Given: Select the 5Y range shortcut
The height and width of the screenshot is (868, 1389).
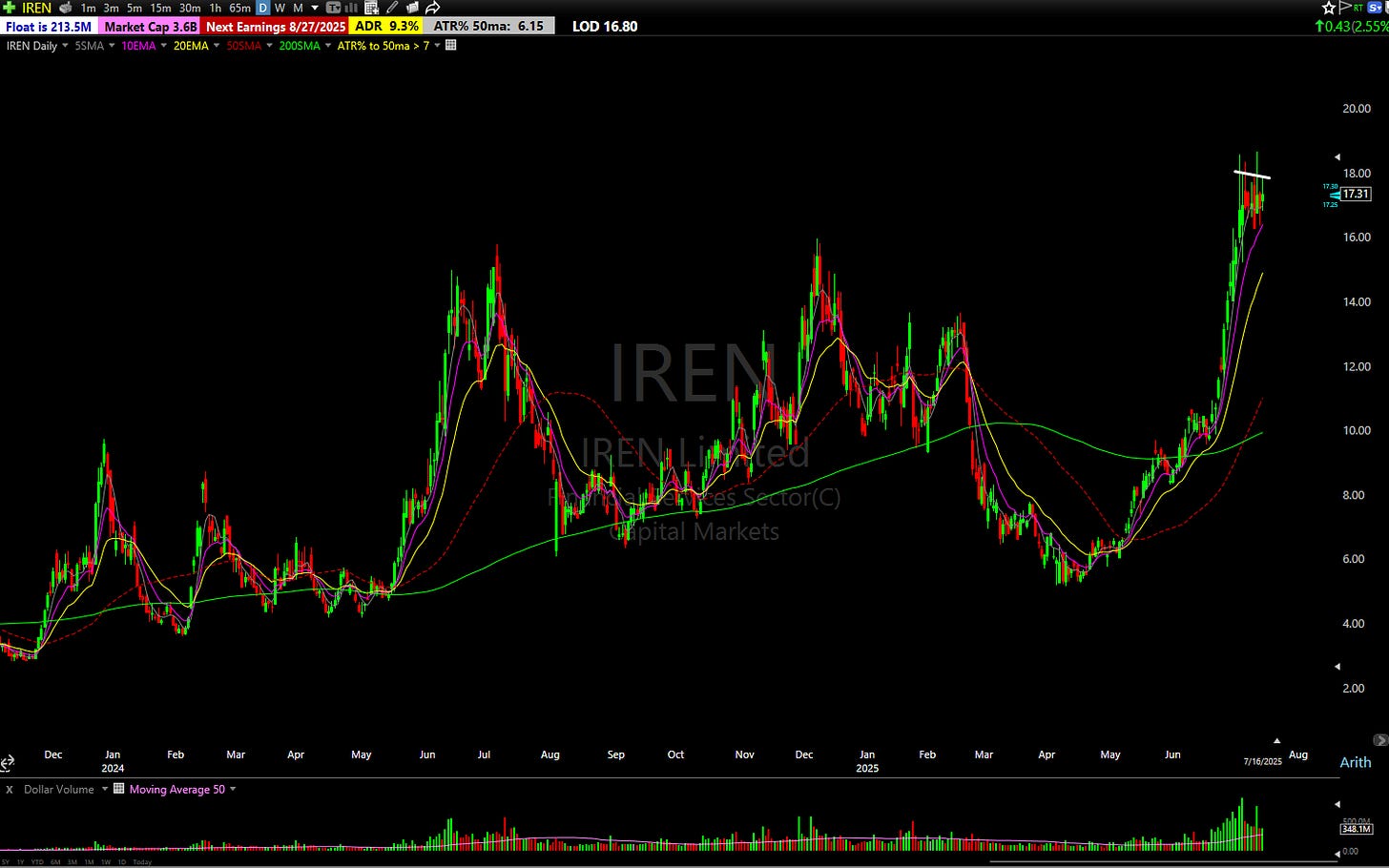Looking at the screenshot, I should click(x=6, y=862).
